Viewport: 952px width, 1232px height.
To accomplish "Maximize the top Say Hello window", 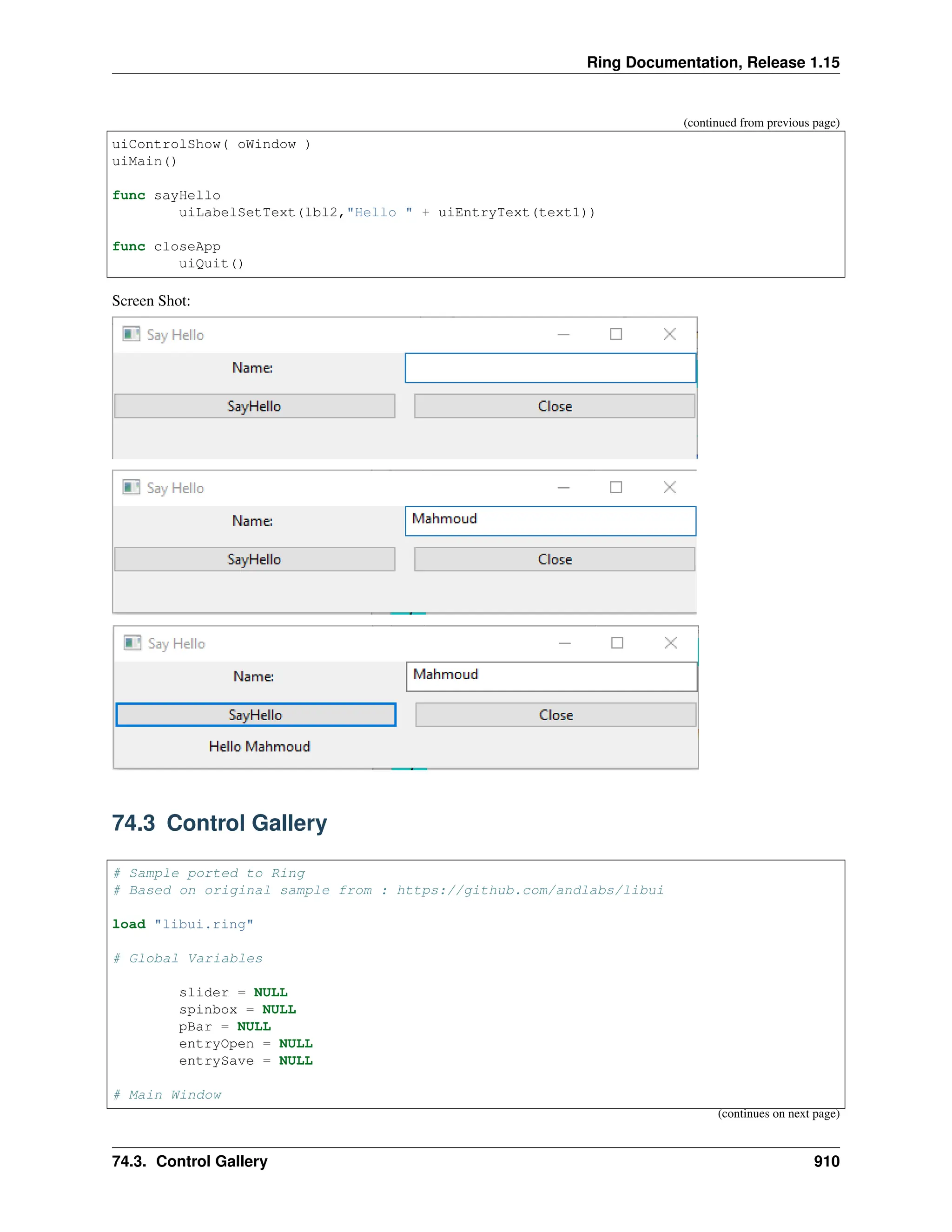I will [x=616, y=335].
